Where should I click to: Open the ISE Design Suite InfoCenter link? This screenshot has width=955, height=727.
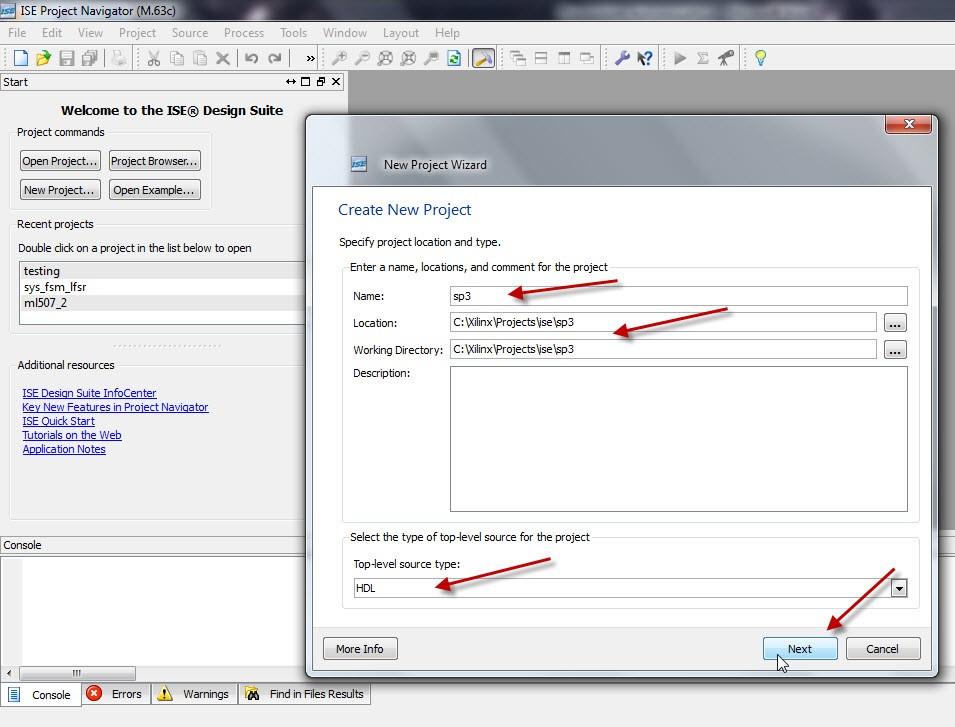(90, 393)
